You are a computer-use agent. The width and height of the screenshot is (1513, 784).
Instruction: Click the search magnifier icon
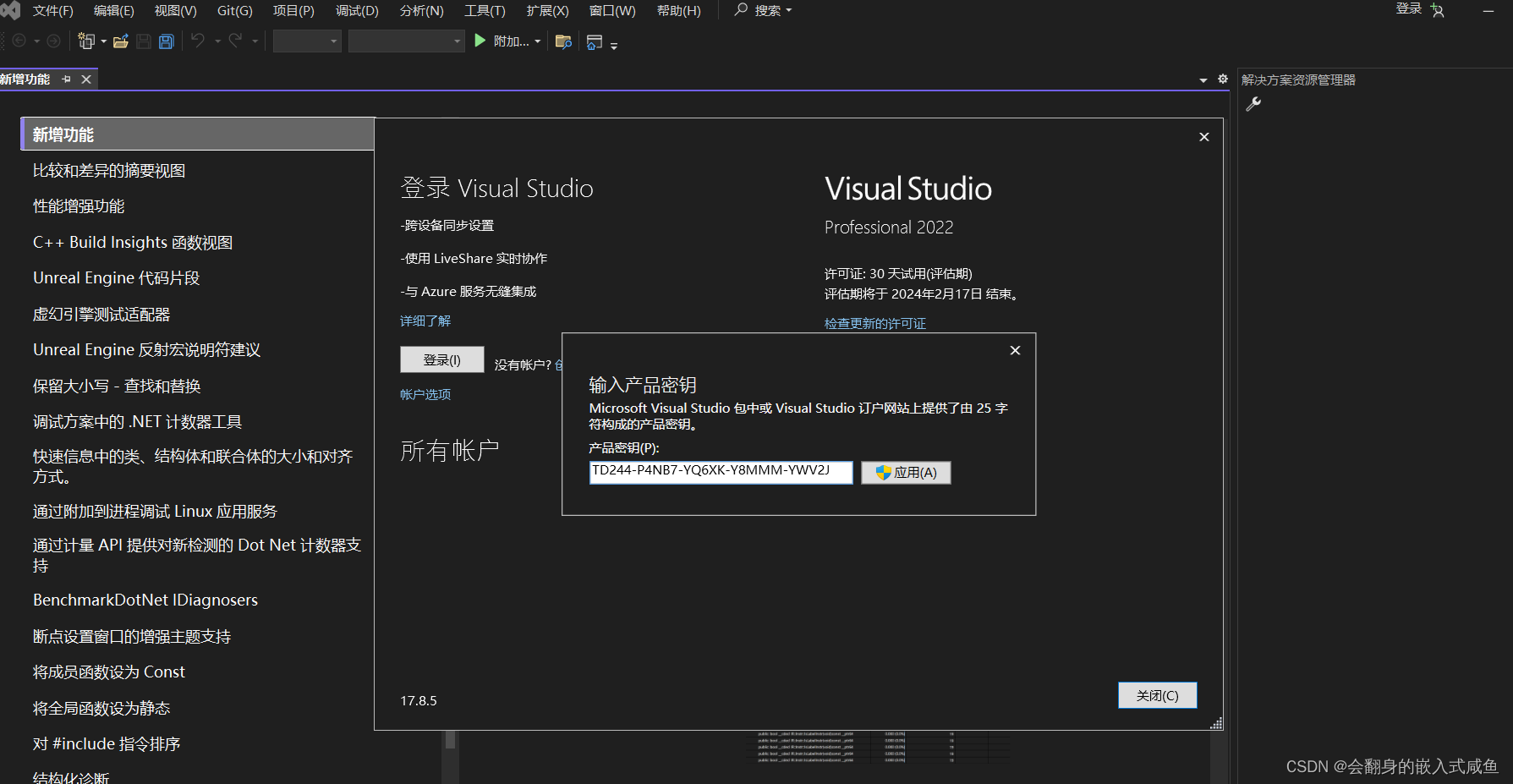(x=741, y=9)
